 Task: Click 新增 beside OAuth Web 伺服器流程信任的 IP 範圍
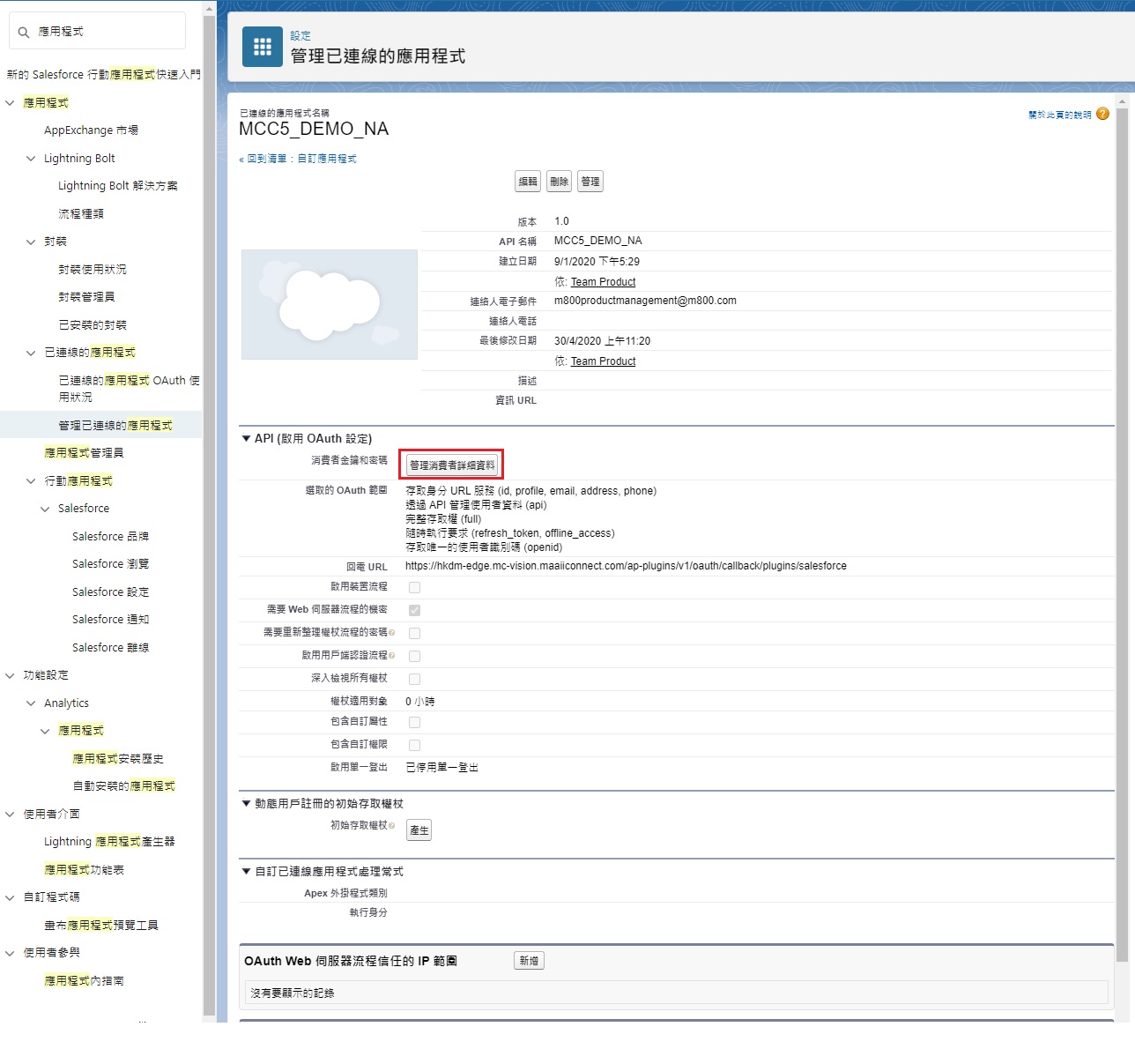point(529,961)
